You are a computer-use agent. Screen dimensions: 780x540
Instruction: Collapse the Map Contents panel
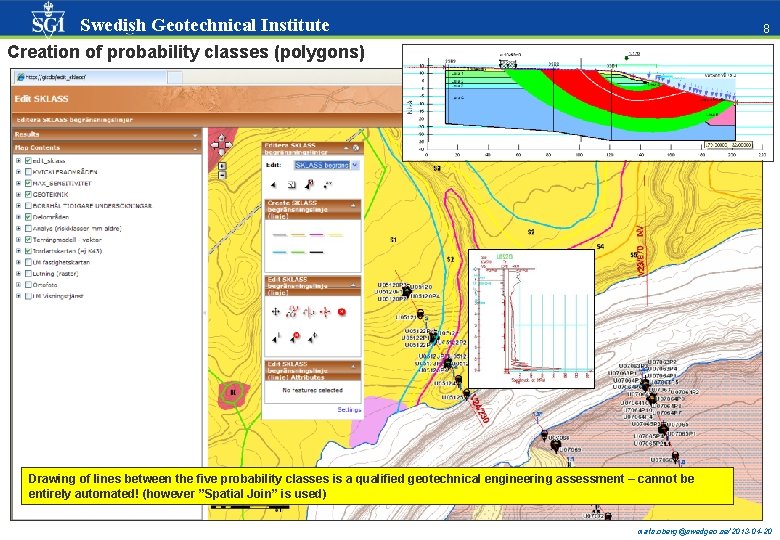pos(195,148)
